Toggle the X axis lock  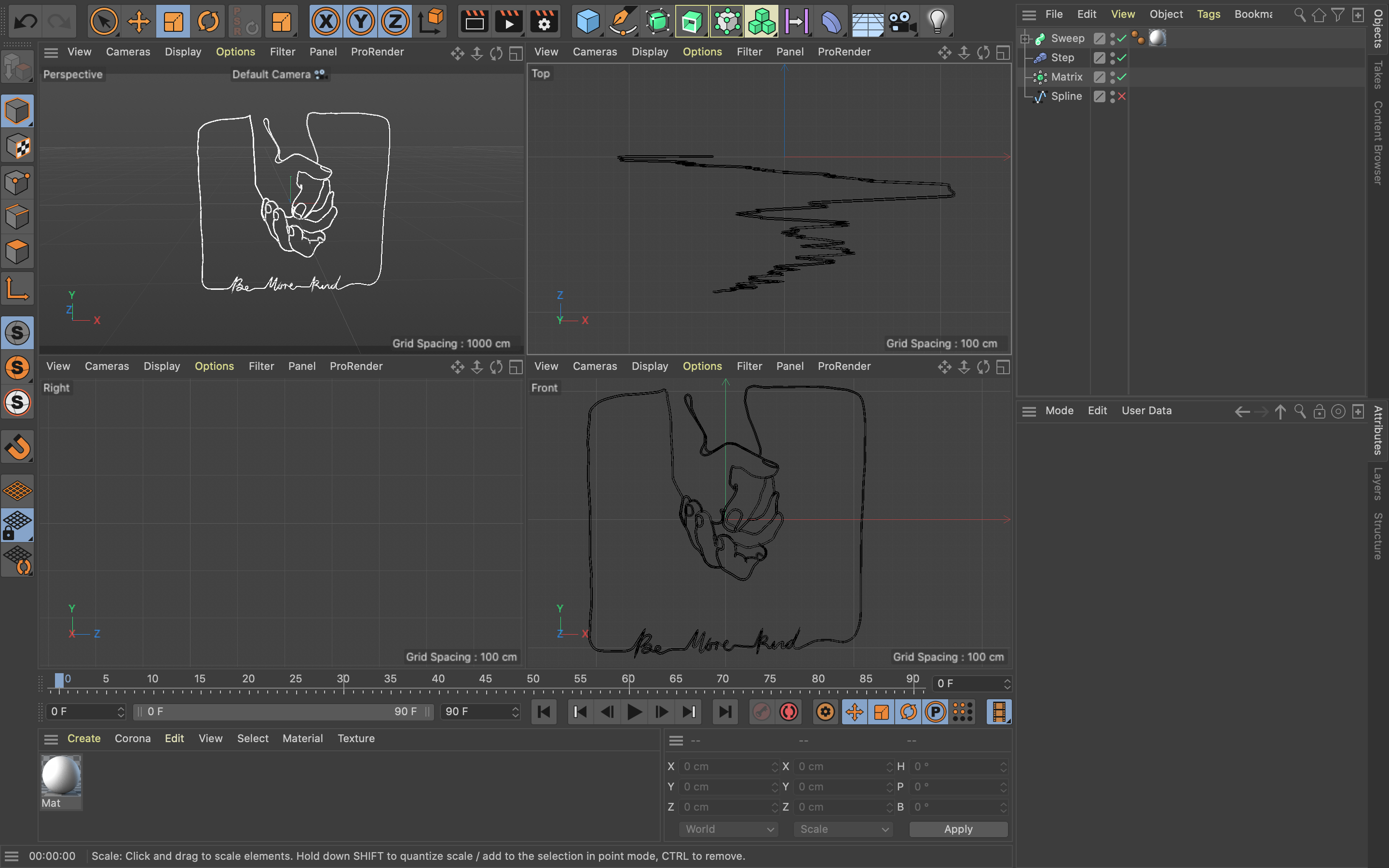pos(326,22)
